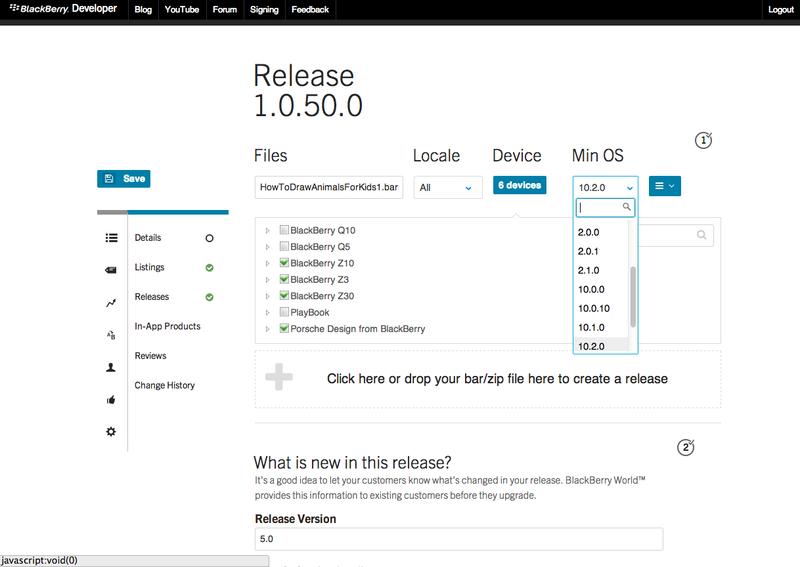The width and height of the screenshot is (800, 567).
Task: Open the settings gear icon in sidebar
Action: (x=111, y=432)
